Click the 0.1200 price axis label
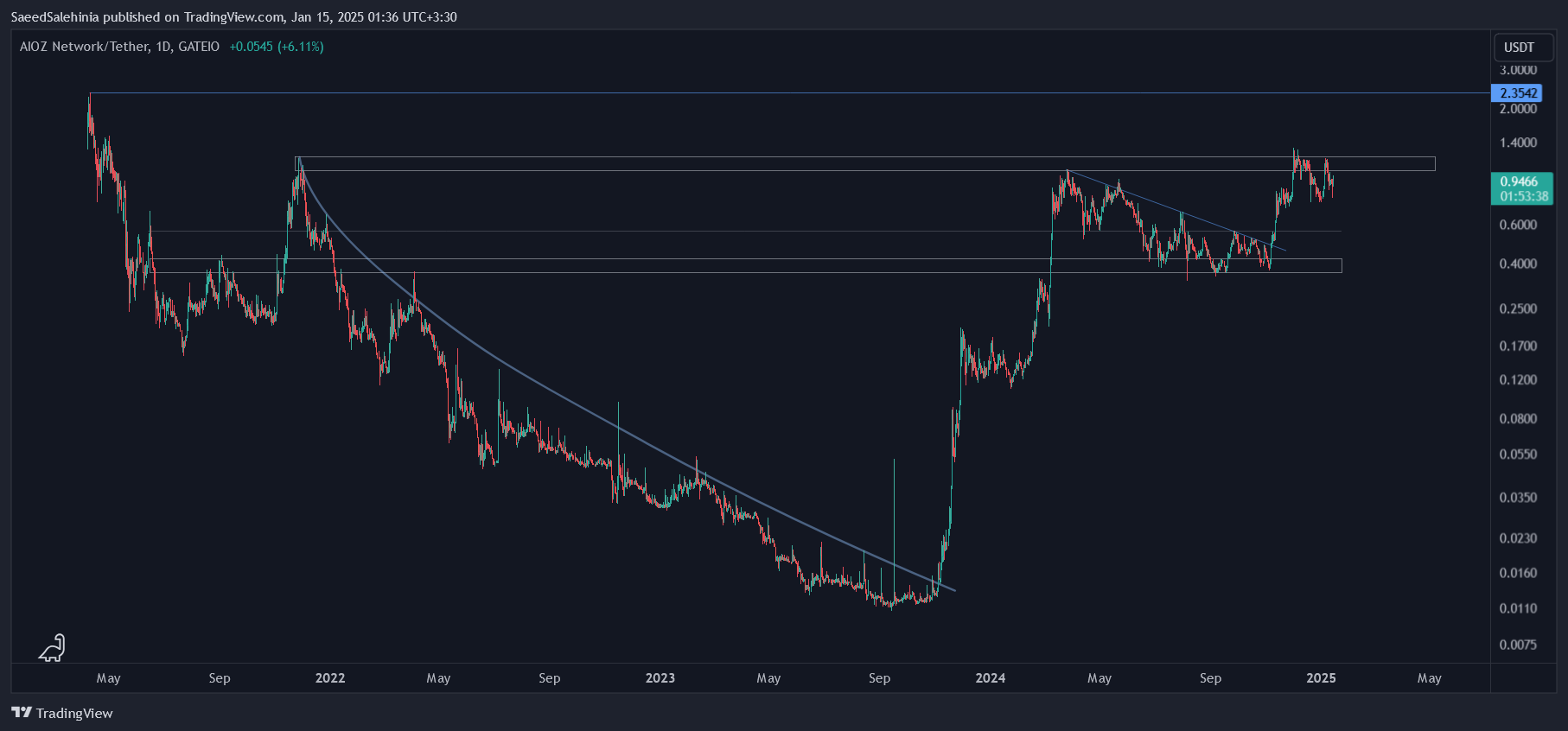Viewport: 1568px width, 731px height. (x=1518, y=379)
